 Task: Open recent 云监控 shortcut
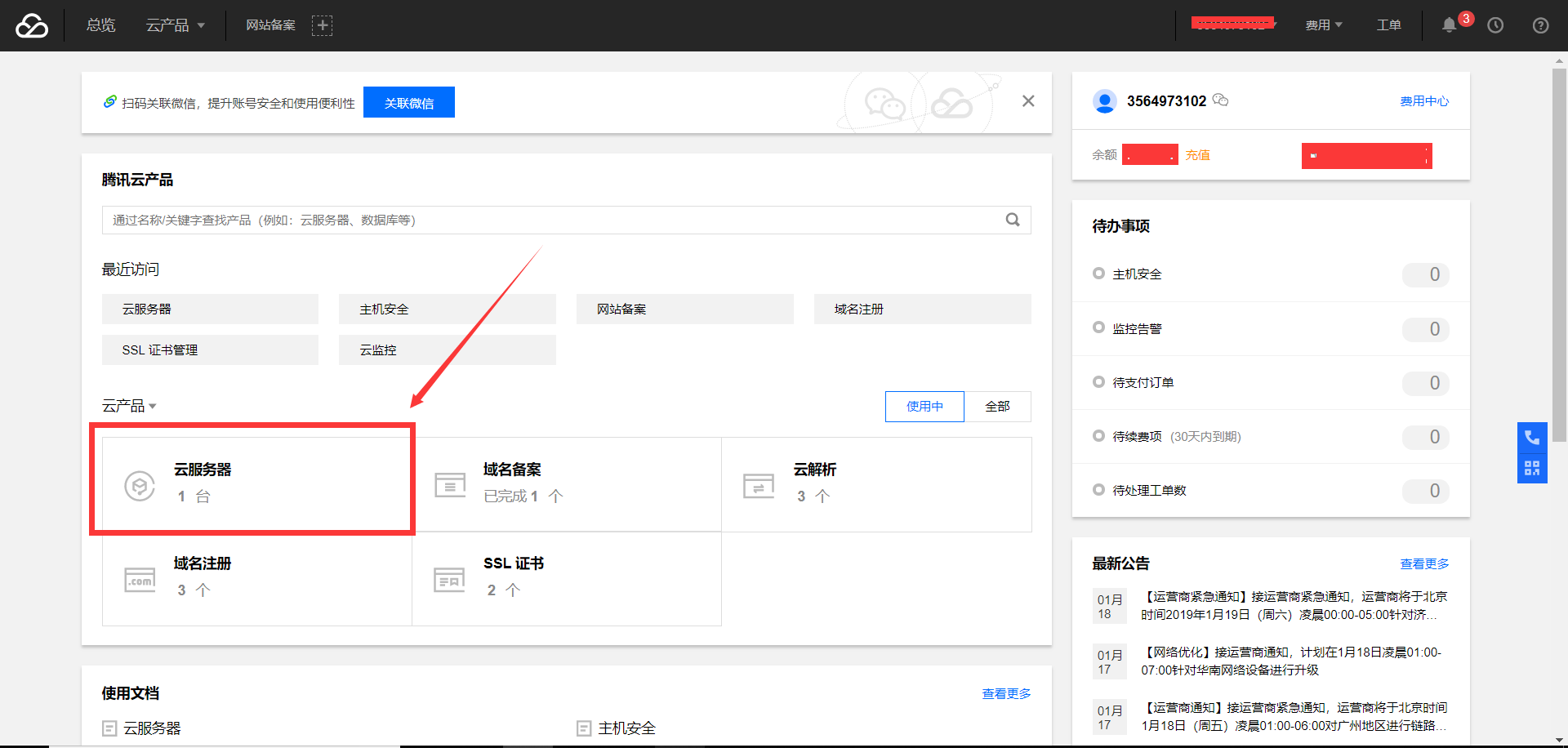click(x=448, y=350)
